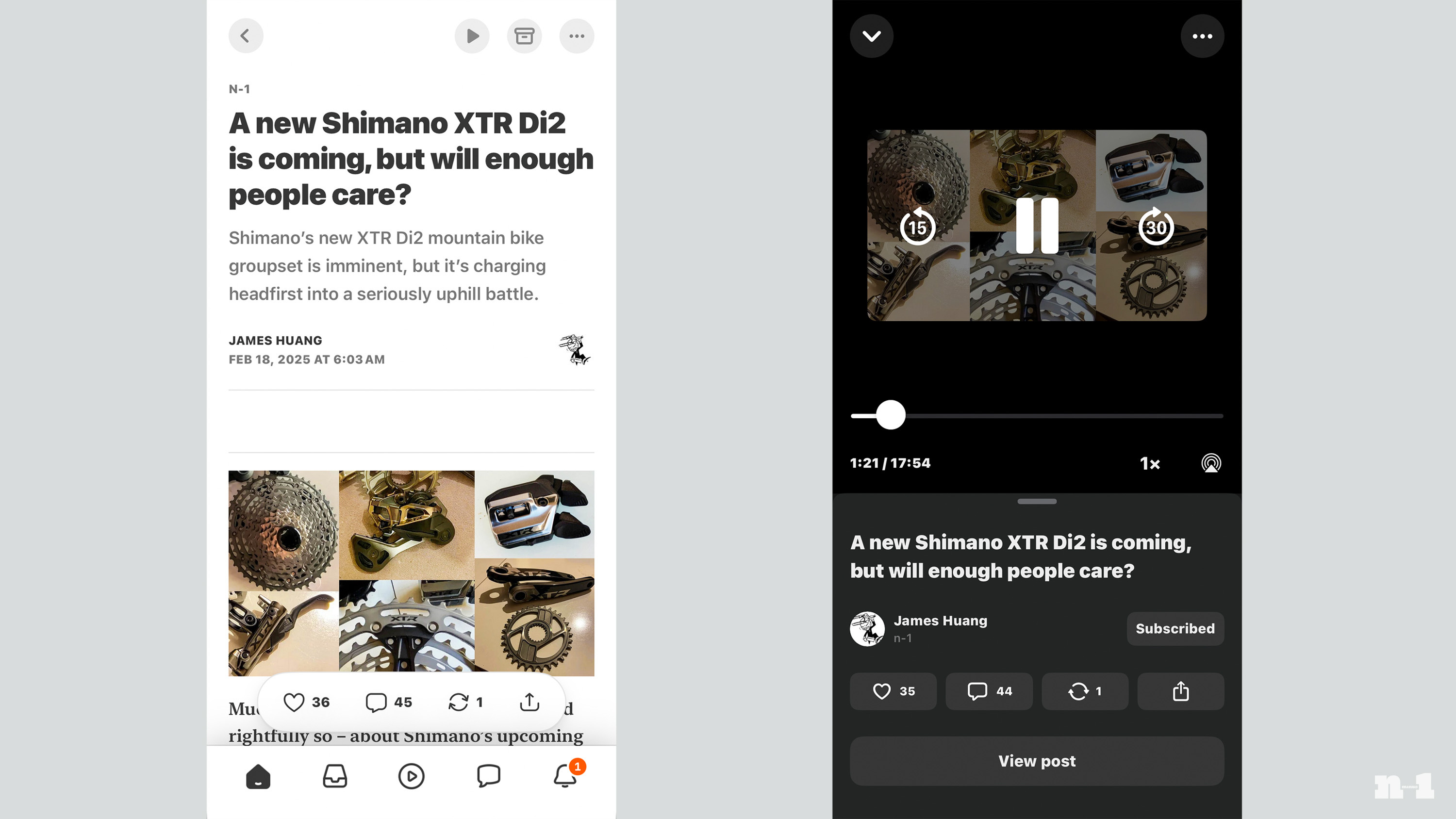Tap the n-1 publication avatar in article
Image resolution: width=1456 pixels, height=819 pixels.
click(574, 349)
